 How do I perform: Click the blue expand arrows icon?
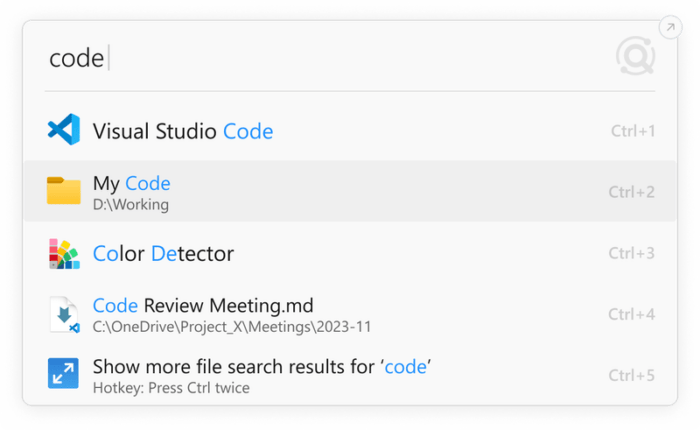tap(64, 374)
